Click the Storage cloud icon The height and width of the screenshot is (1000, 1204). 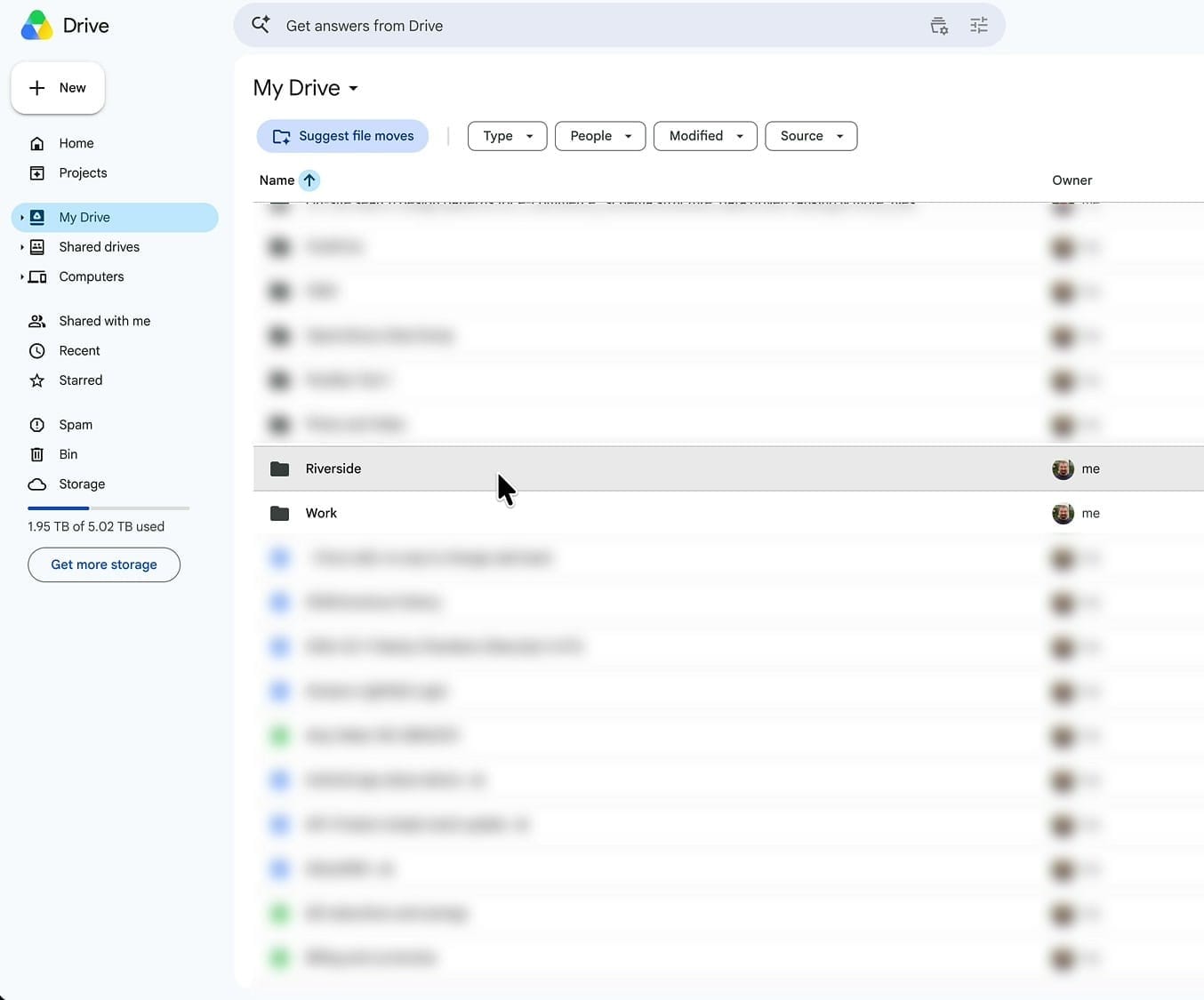point(37,484)
